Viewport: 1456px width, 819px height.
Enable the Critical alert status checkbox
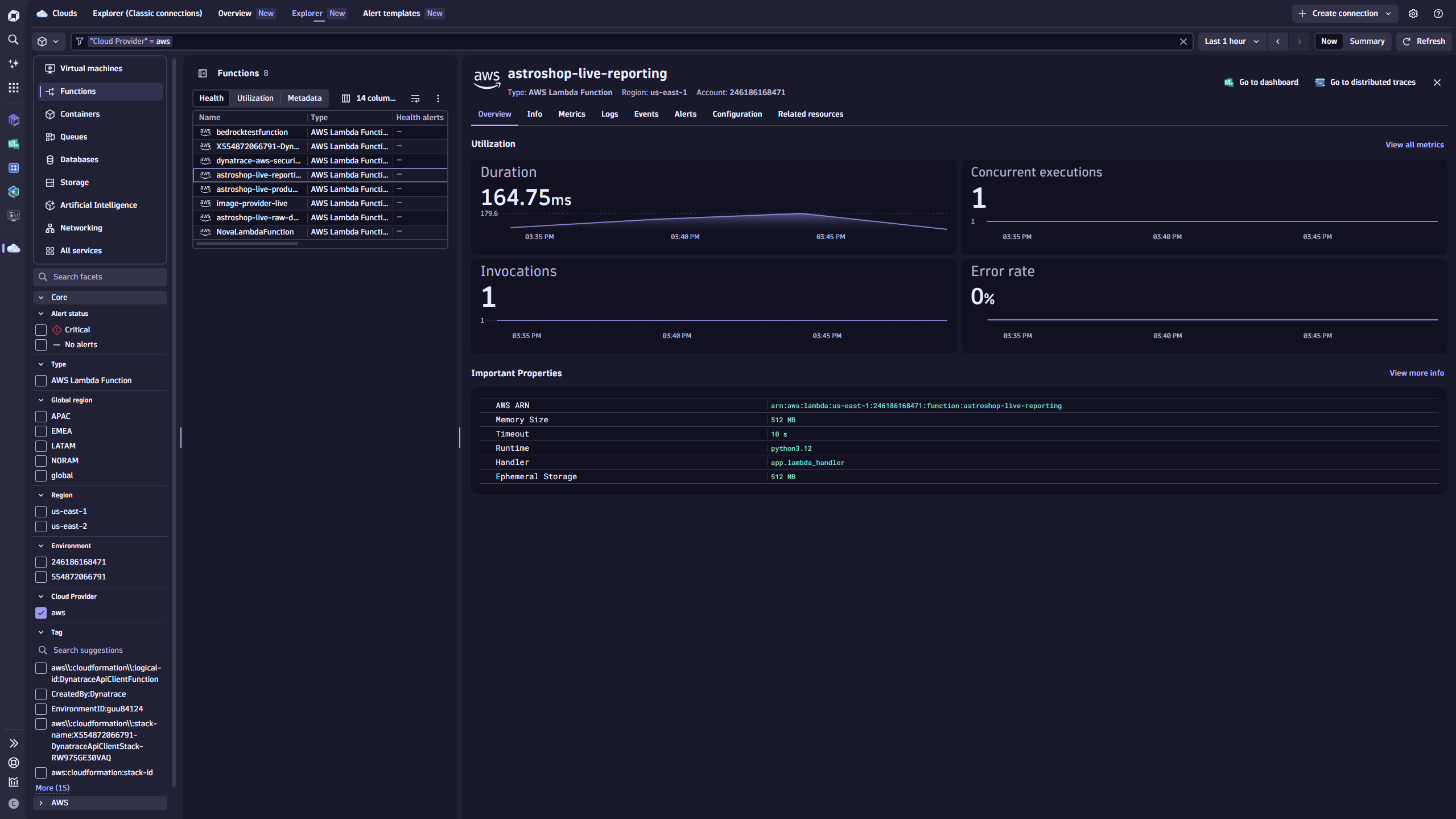40,330
